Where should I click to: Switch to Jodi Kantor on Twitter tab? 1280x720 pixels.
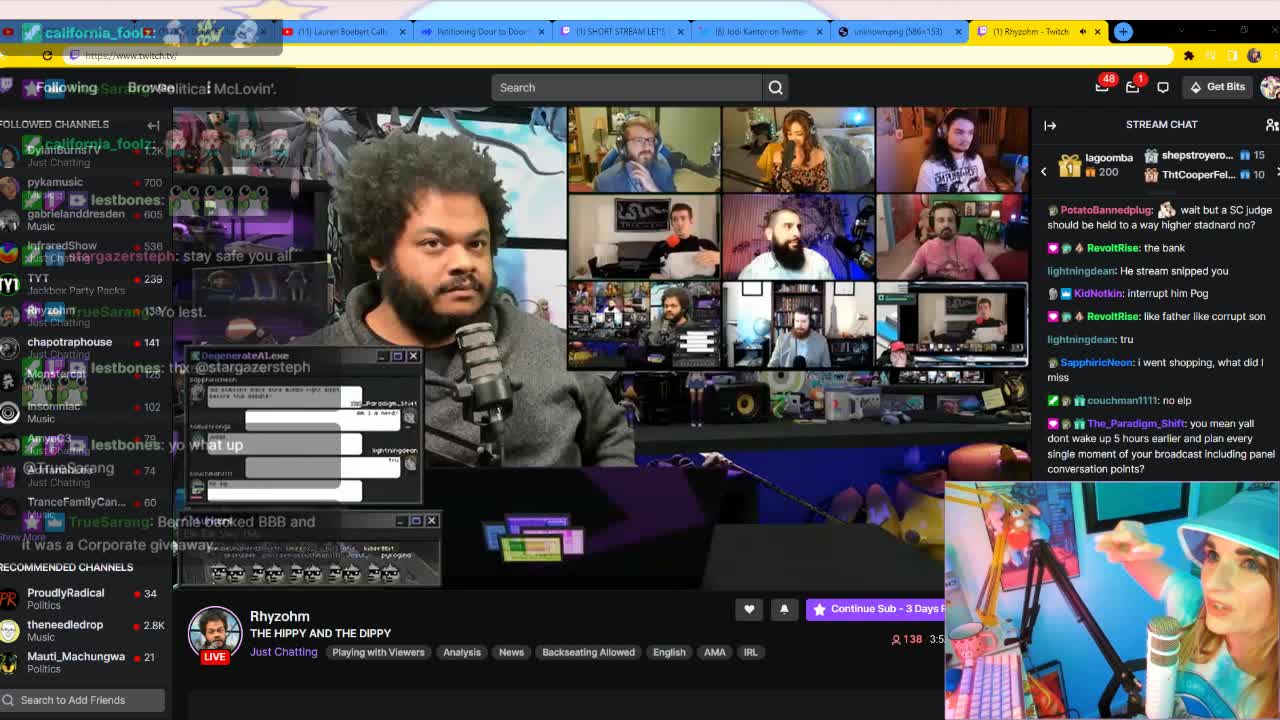pyautogui.click(x=759, y=31)
